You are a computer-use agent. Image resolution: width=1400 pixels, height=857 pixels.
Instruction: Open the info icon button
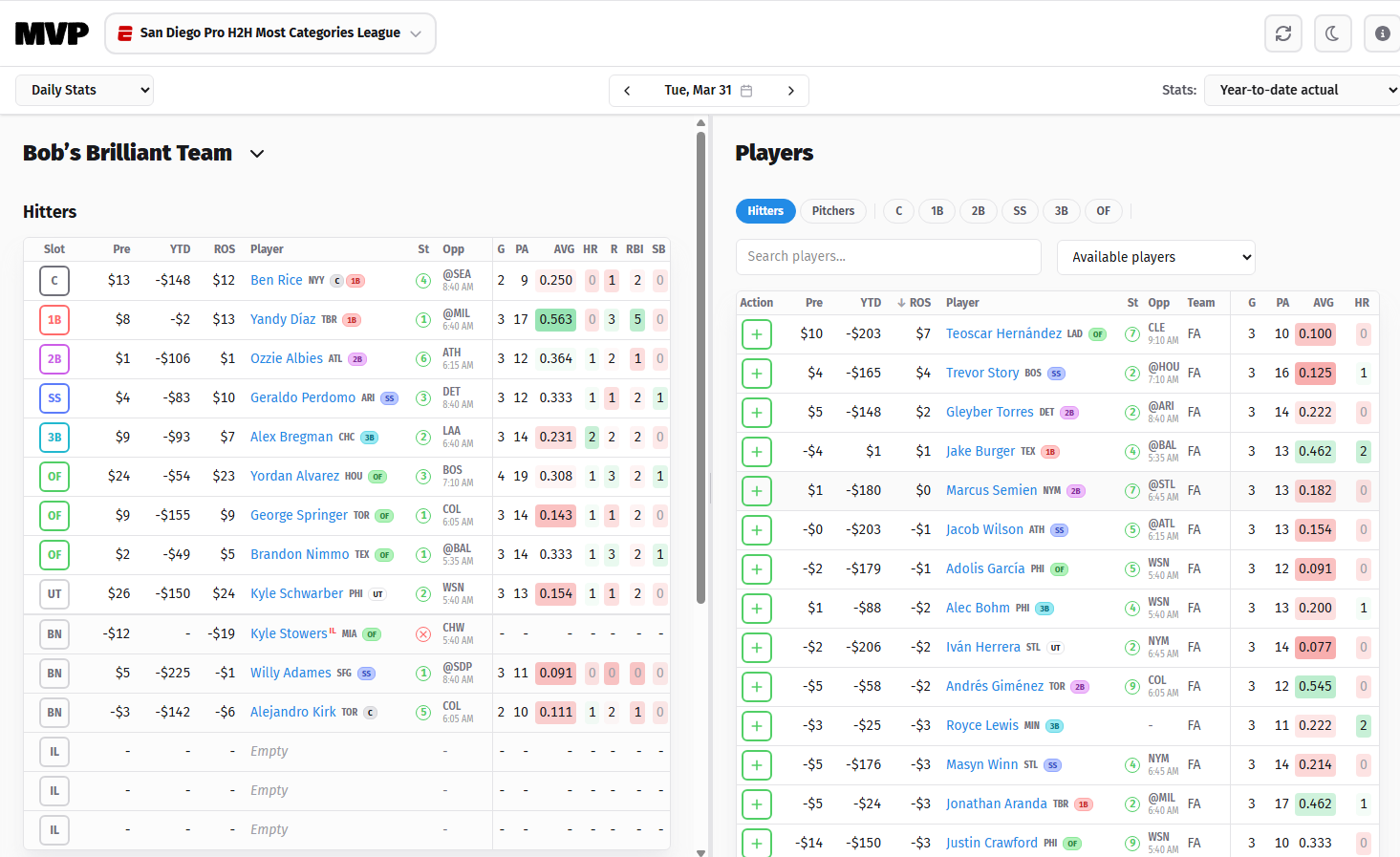pyautogui.click(x=1382, y=33)
